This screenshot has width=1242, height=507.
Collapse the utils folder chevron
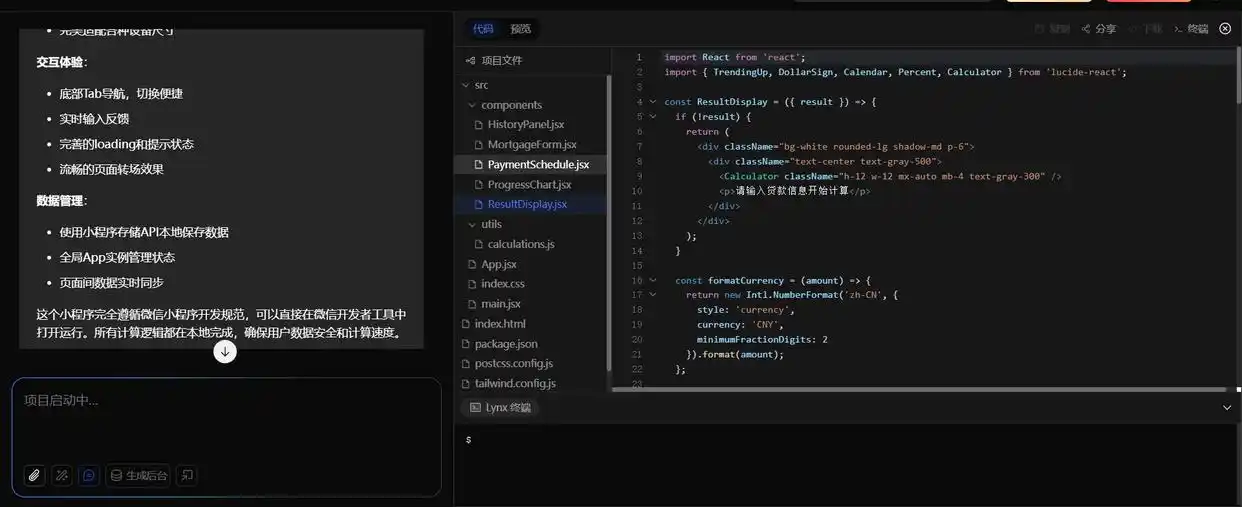coord(472,224)
